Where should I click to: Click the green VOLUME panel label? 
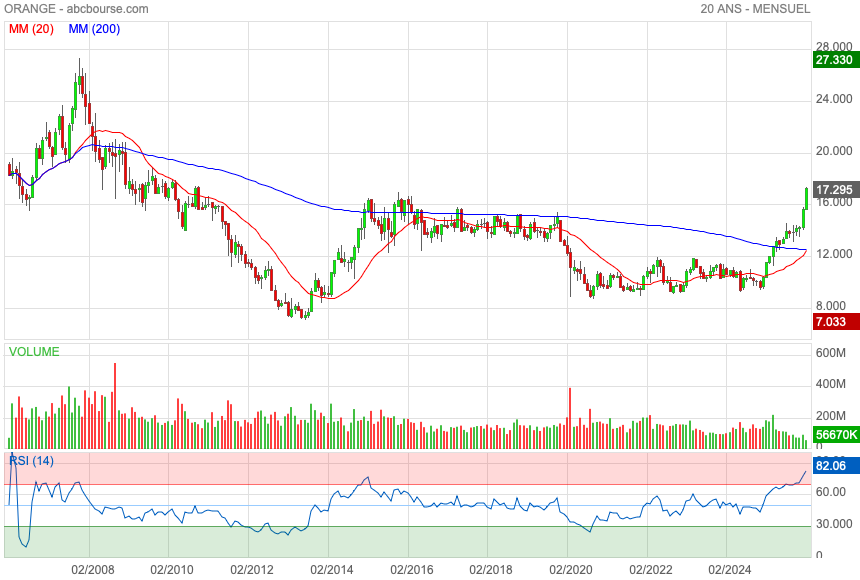tap(34, 351)
